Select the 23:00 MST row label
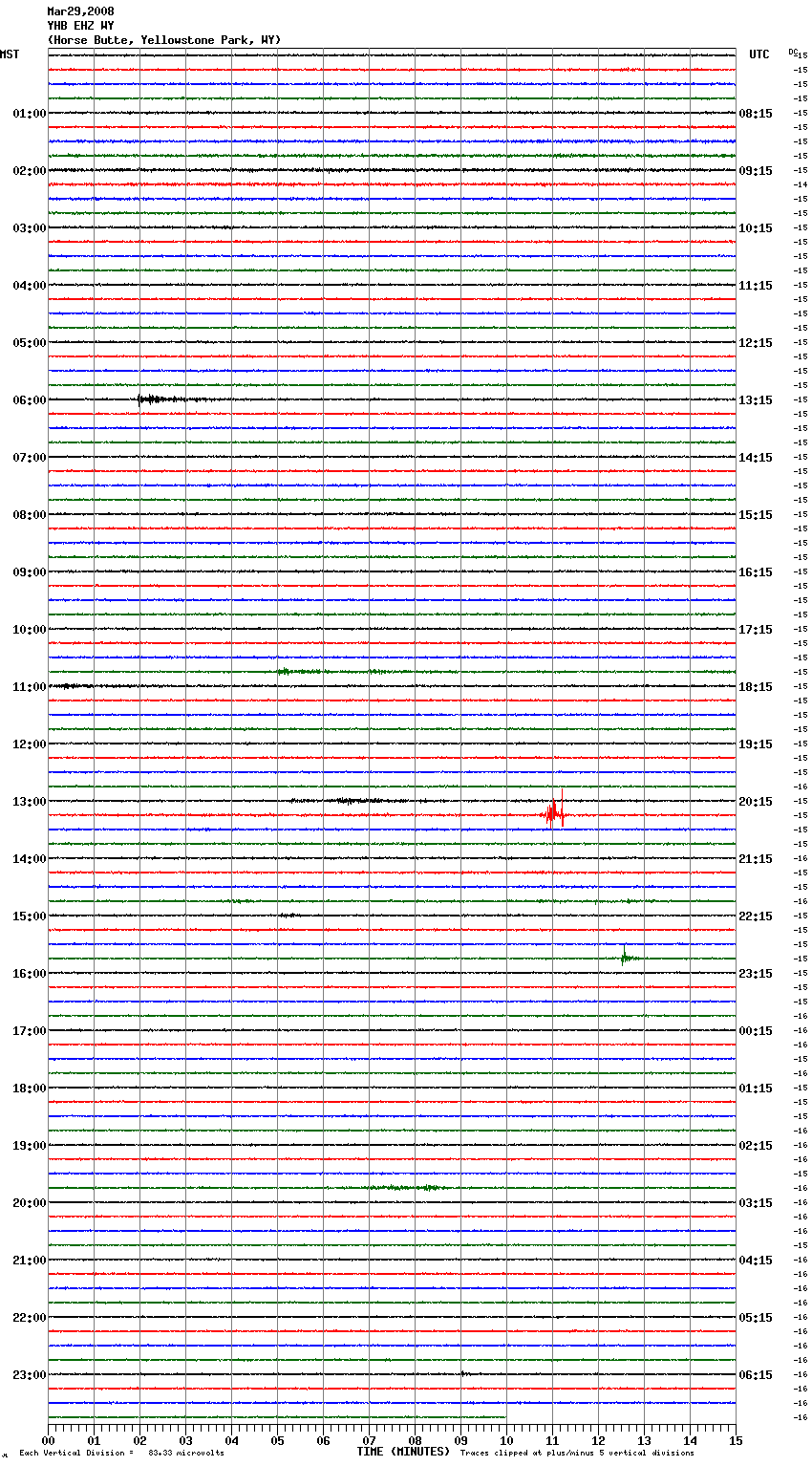 (x=30, y=1375)
